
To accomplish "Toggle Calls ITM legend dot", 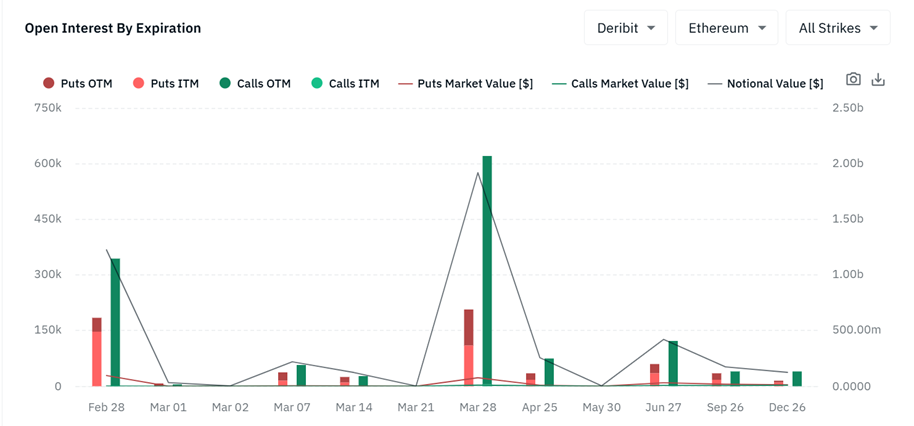I will (344, 84).
